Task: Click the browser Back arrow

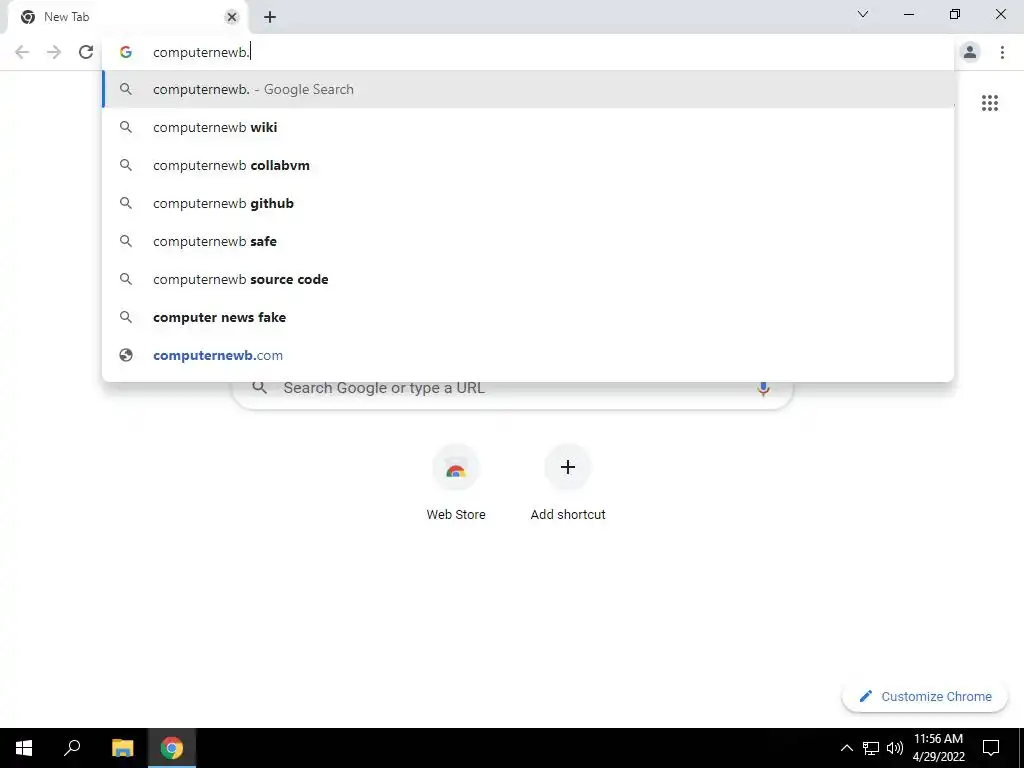Action: click(22, 52)
